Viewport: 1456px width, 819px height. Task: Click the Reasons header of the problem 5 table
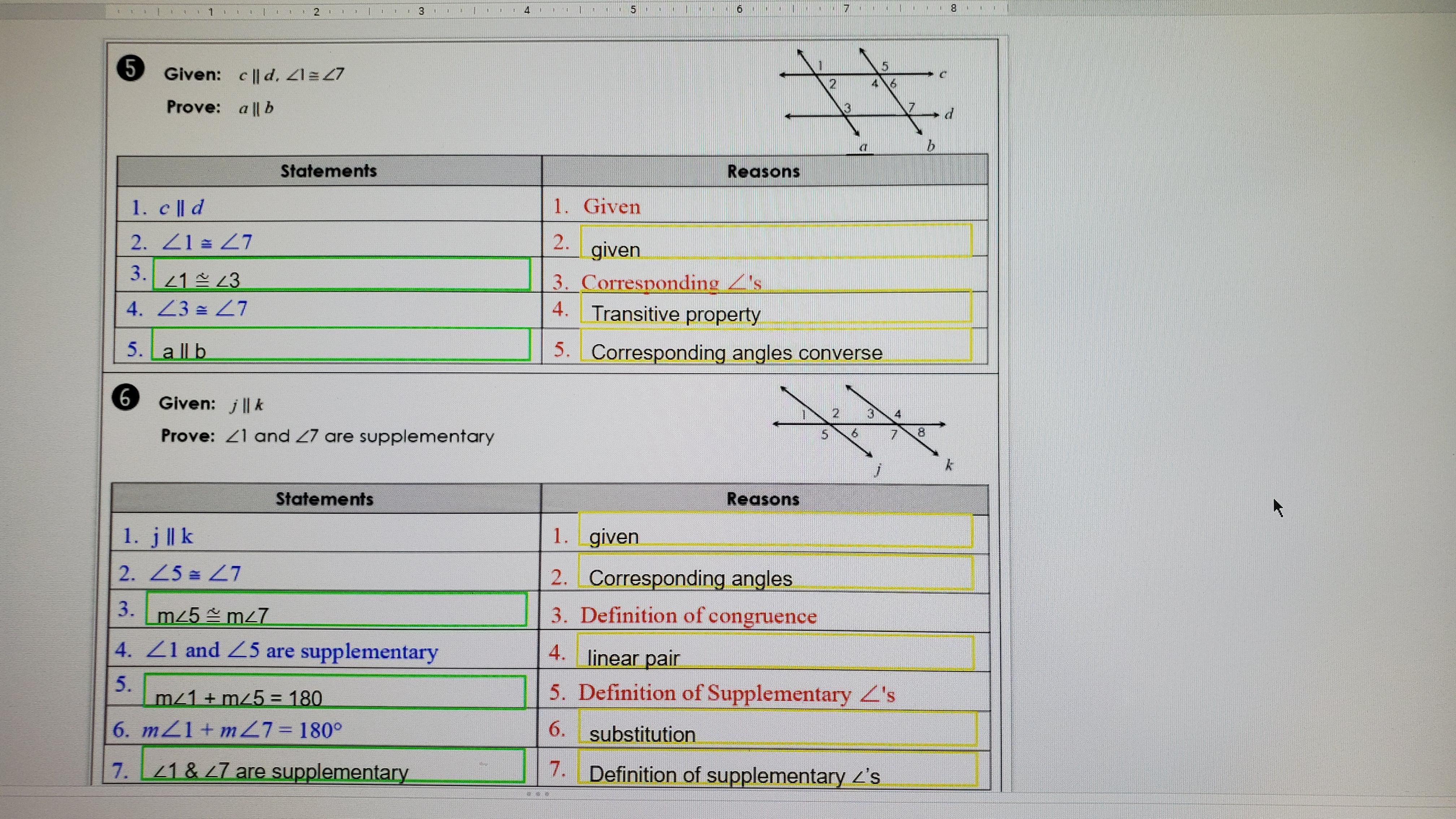[764, 171]
